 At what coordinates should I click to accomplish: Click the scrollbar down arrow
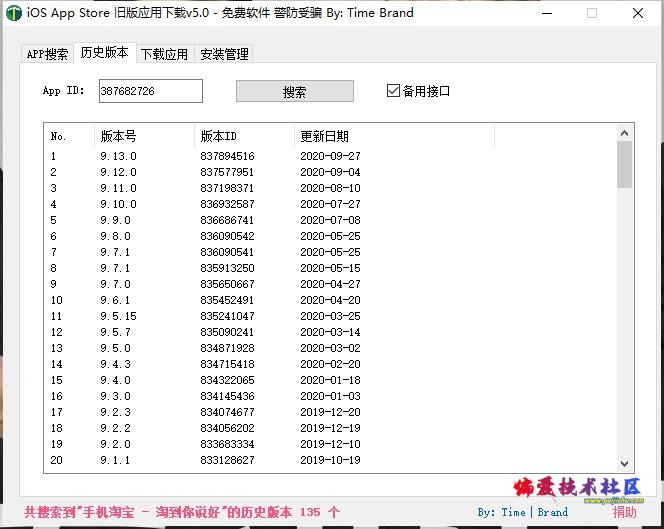624,463
